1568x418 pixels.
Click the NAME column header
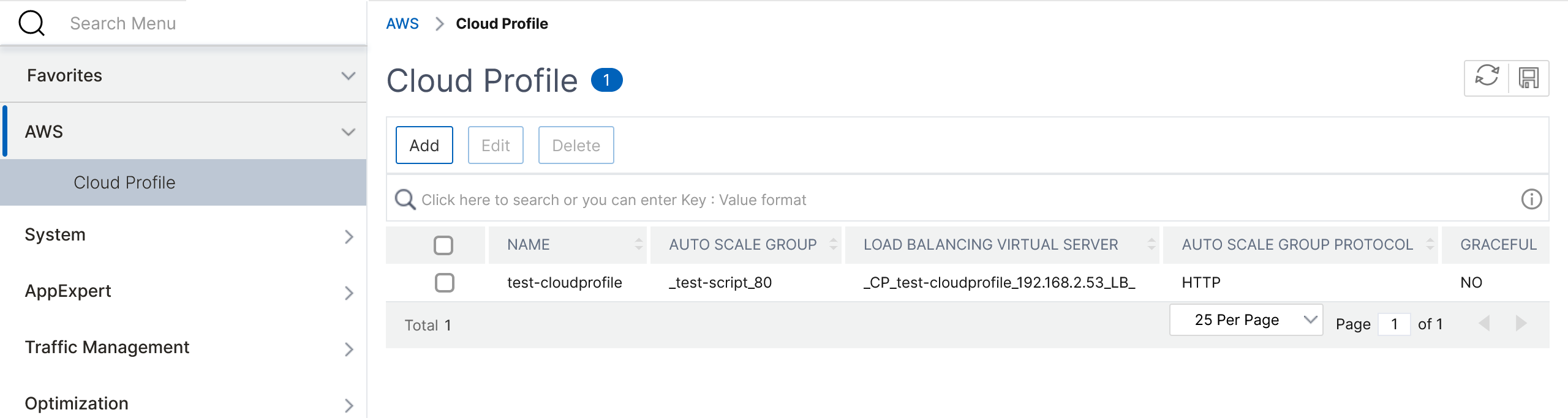tap(567, 245)
